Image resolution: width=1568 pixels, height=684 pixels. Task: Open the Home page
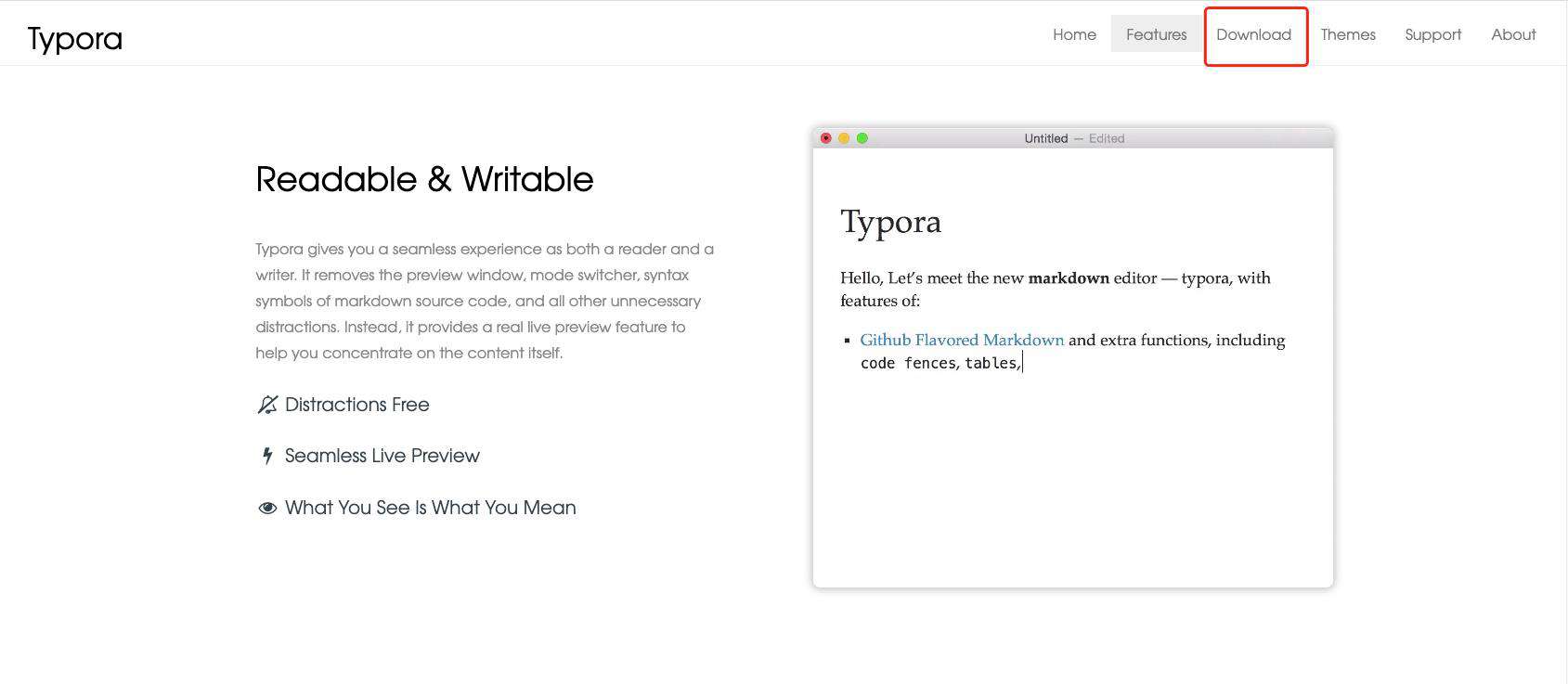click(1074, 34)
